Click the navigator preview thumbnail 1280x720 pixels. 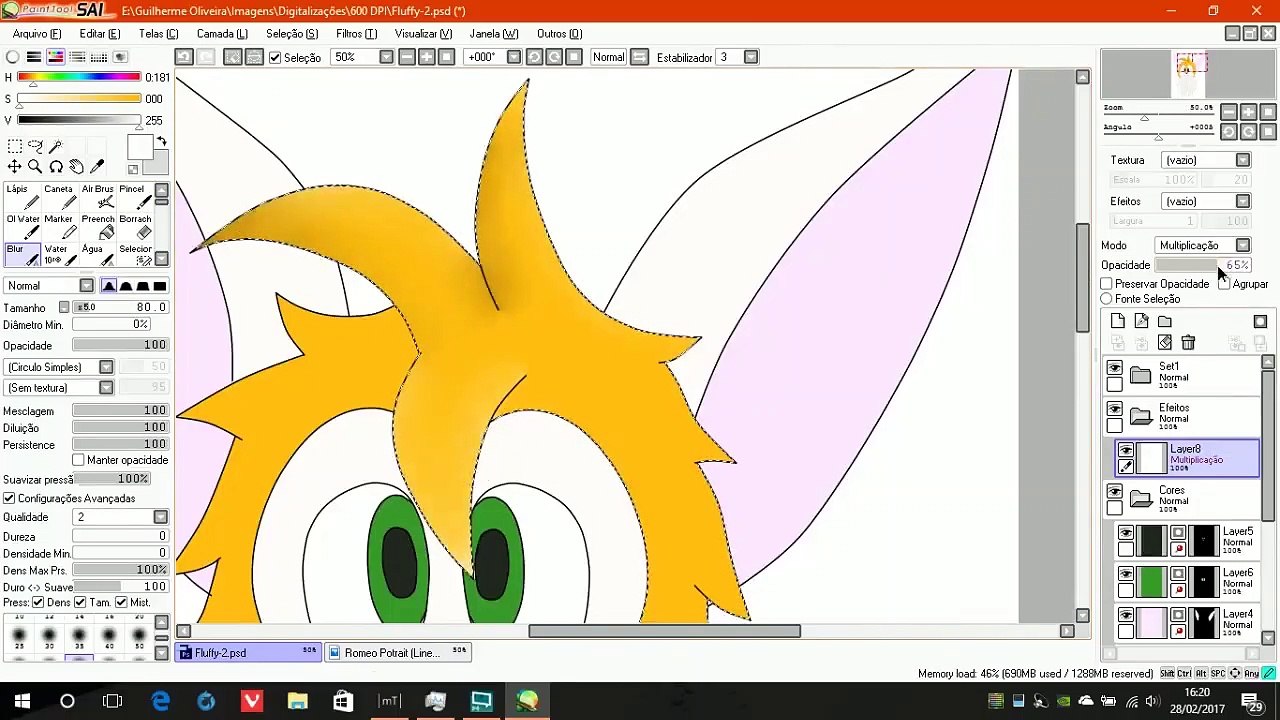(1189, 72)
